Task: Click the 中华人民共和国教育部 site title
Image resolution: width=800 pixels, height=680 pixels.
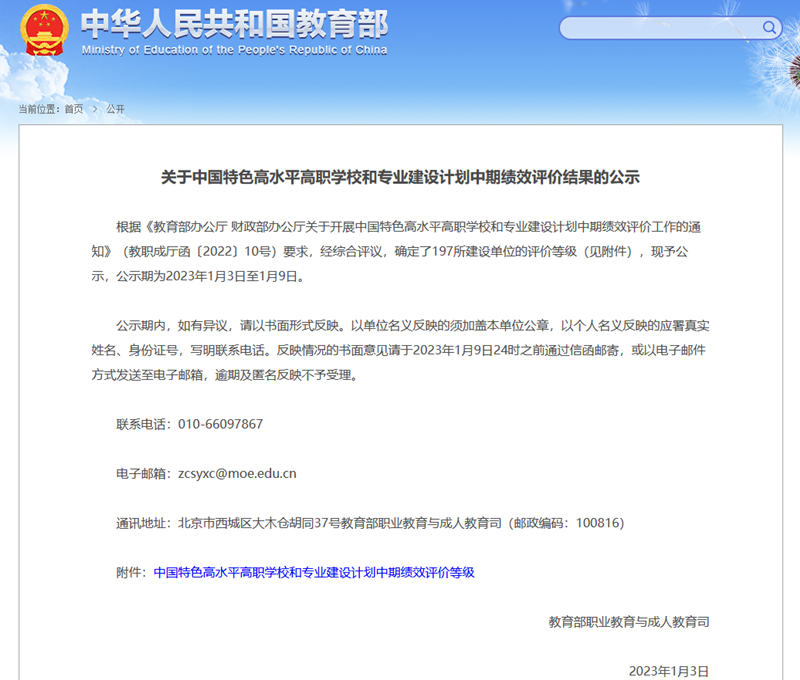Action: pos(234,24)
